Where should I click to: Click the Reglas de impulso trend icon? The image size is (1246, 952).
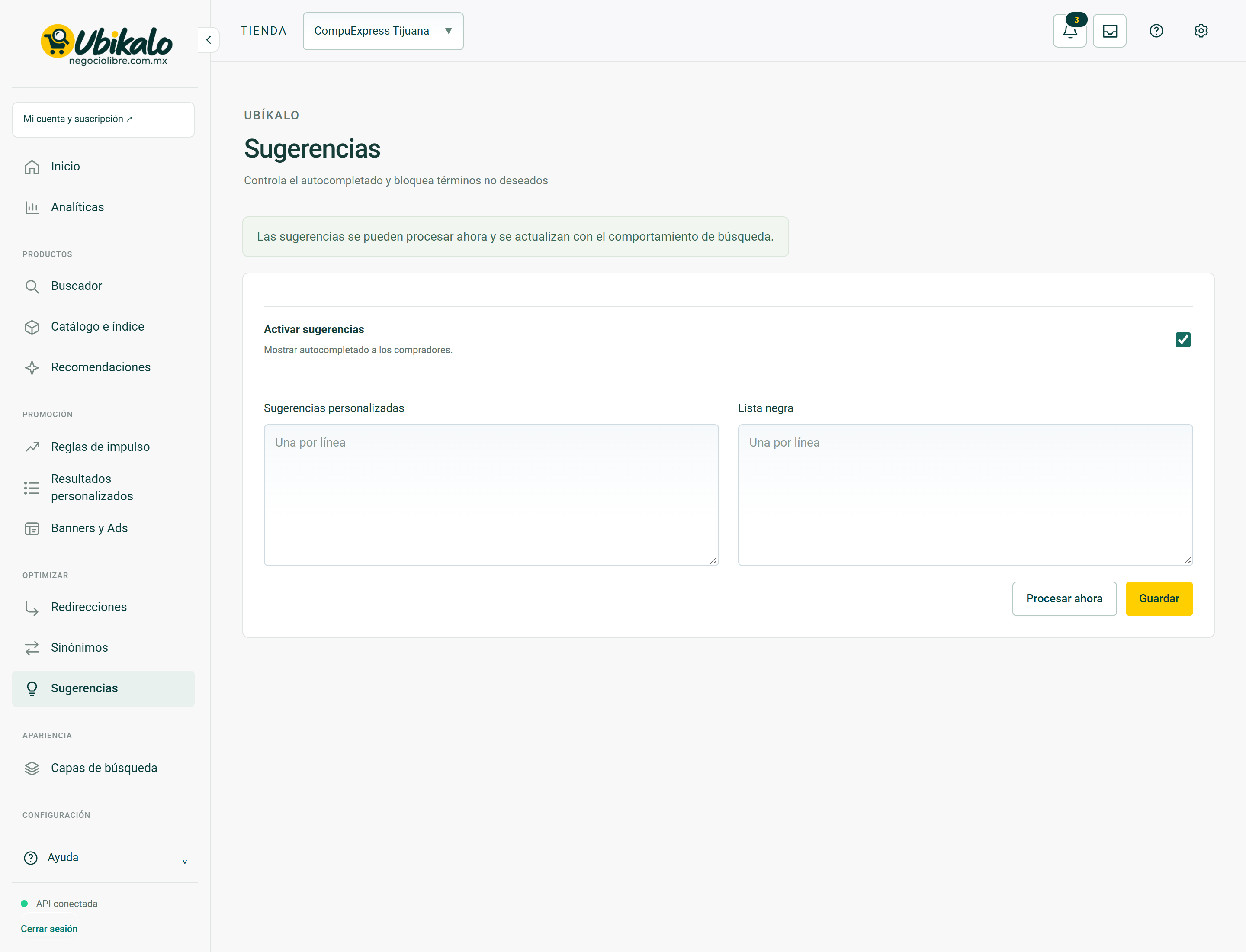pyautogui.click(x=32, y=447)
